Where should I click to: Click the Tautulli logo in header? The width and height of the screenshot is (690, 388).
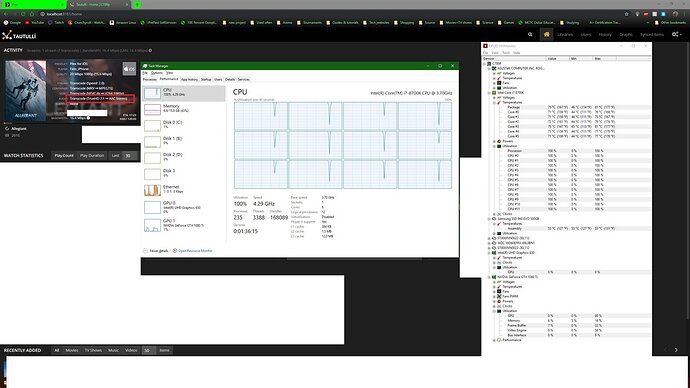coord(19,36)
